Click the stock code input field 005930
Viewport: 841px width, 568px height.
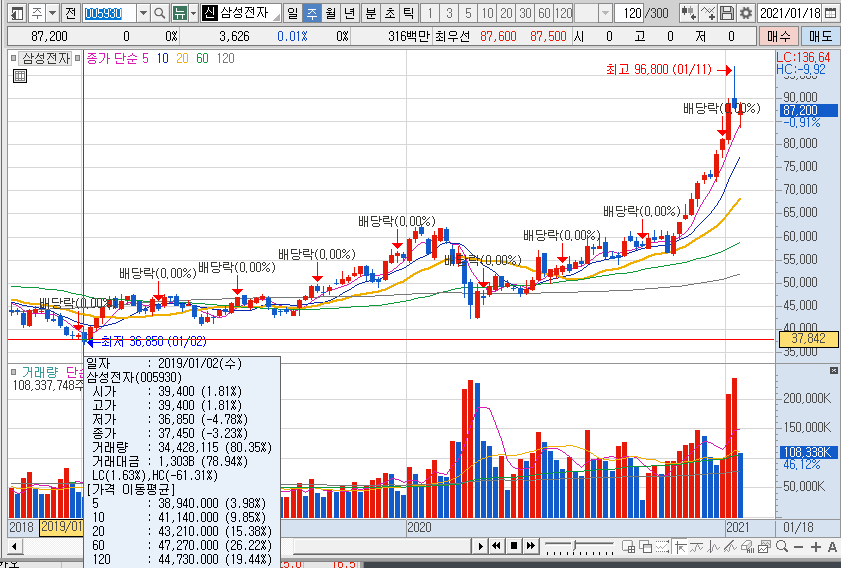[x=110, y=13]
